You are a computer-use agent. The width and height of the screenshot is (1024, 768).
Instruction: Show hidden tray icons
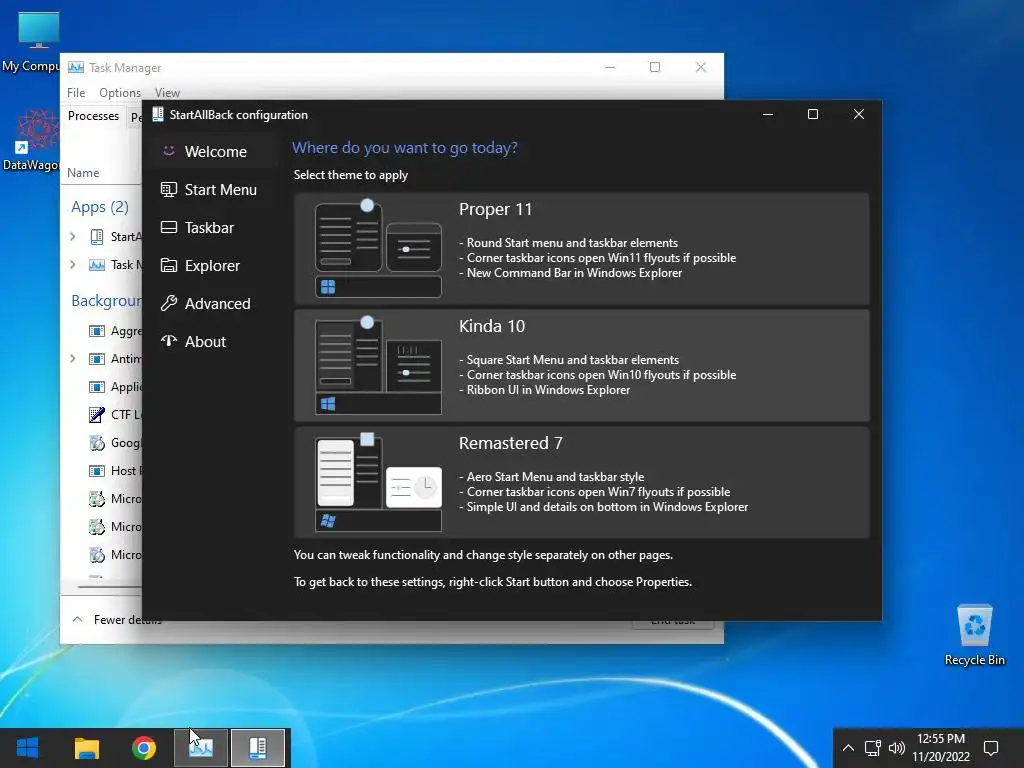pyautogui.click(x=848, y=748)
